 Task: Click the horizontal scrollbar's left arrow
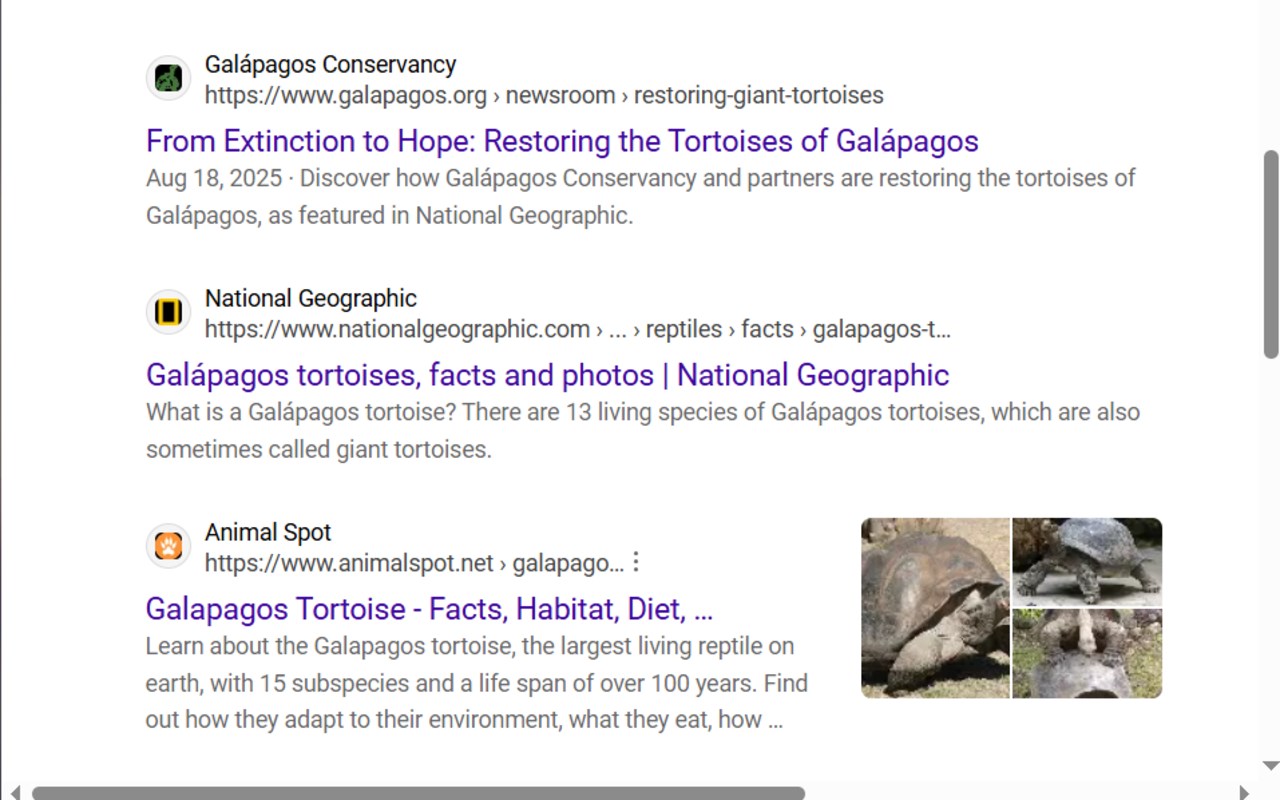(x=14, y=793)
